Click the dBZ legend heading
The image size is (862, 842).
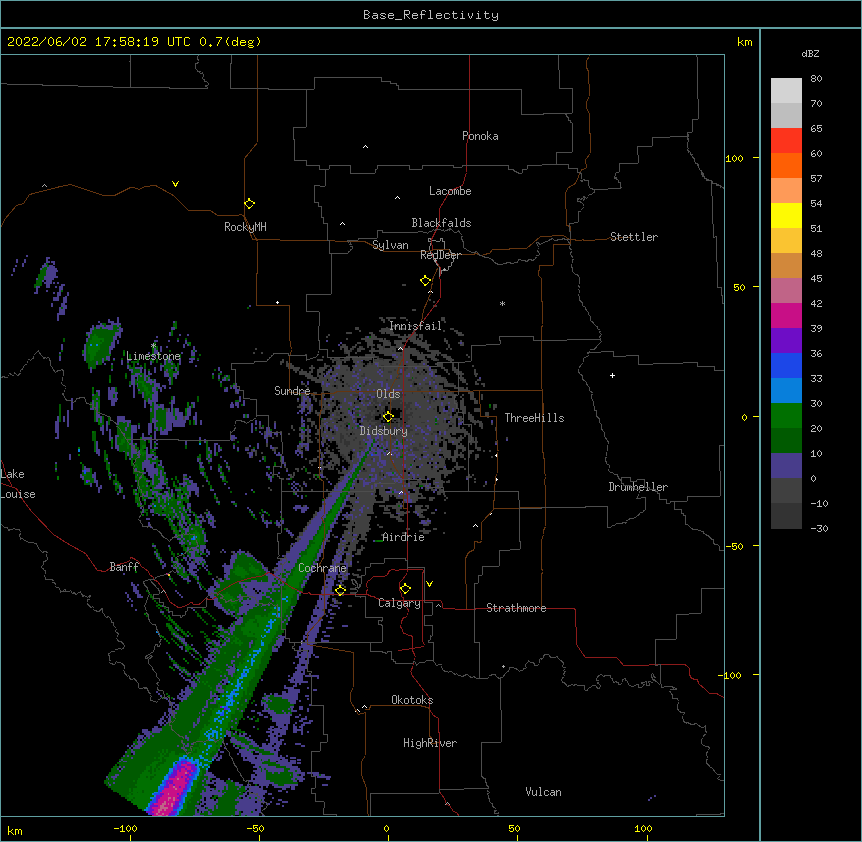pos(810,53)
